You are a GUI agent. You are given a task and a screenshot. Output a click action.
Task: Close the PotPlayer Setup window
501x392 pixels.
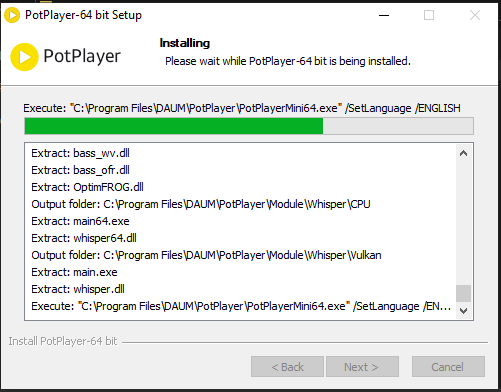475,15
